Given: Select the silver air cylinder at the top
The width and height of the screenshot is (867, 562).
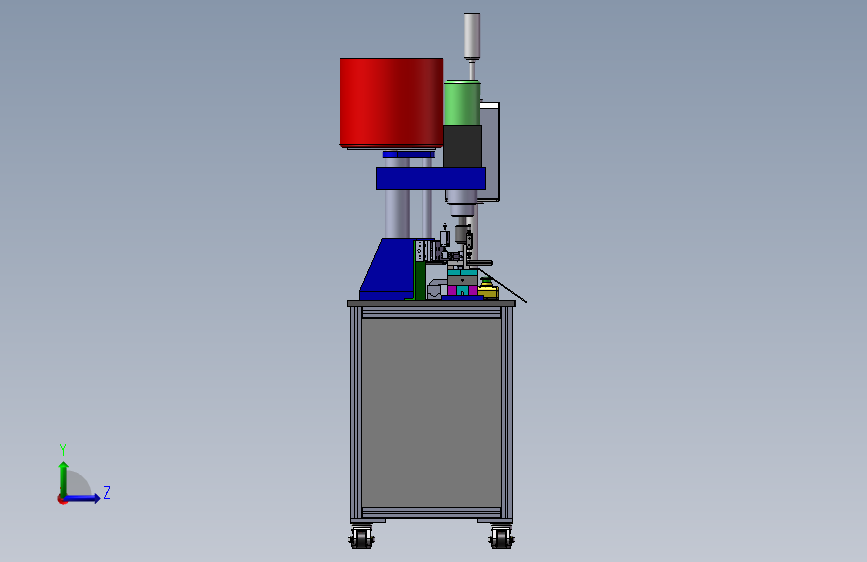Looking at the screenshot, I should [472, 35].
